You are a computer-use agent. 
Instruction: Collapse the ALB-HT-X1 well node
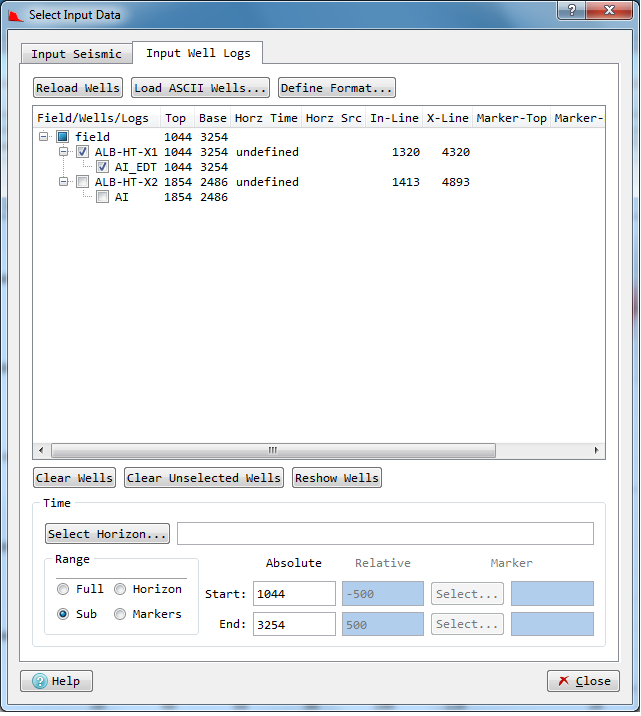pyautogui.click(x=63, y=152)
